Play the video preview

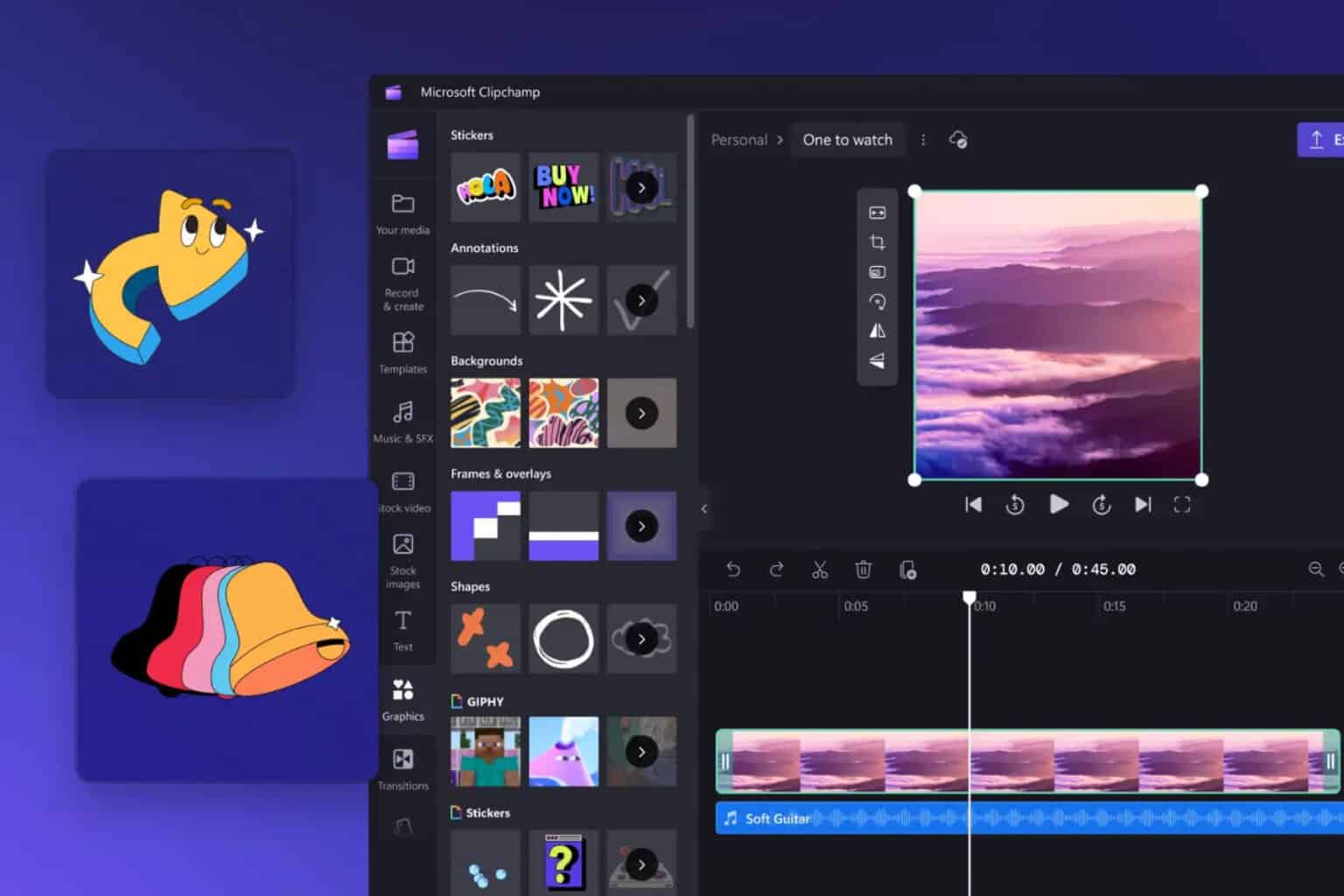(x=1059, y=505)
